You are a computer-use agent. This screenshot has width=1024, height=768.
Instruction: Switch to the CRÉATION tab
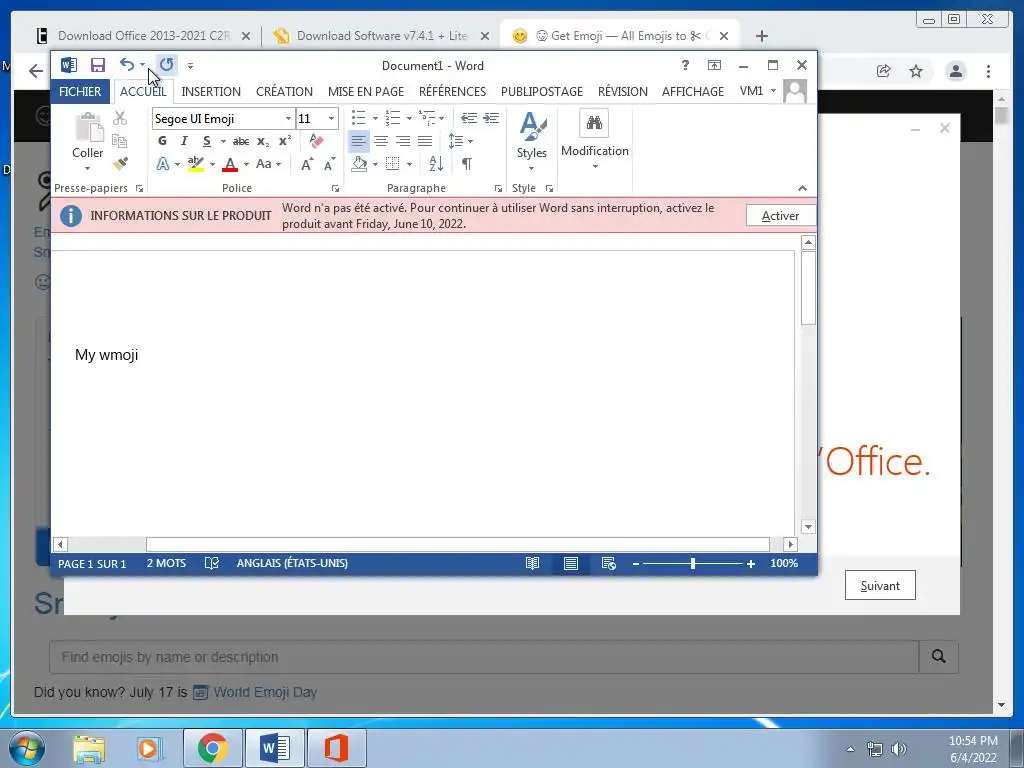(284, 91)
